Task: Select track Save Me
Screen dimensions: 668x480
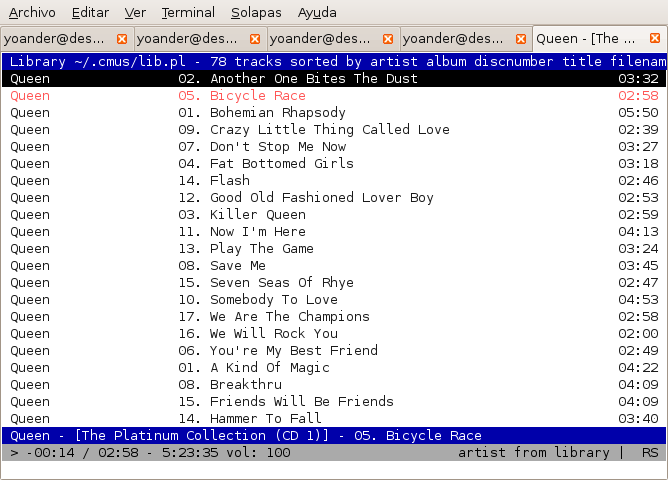Action: (334, 266)
